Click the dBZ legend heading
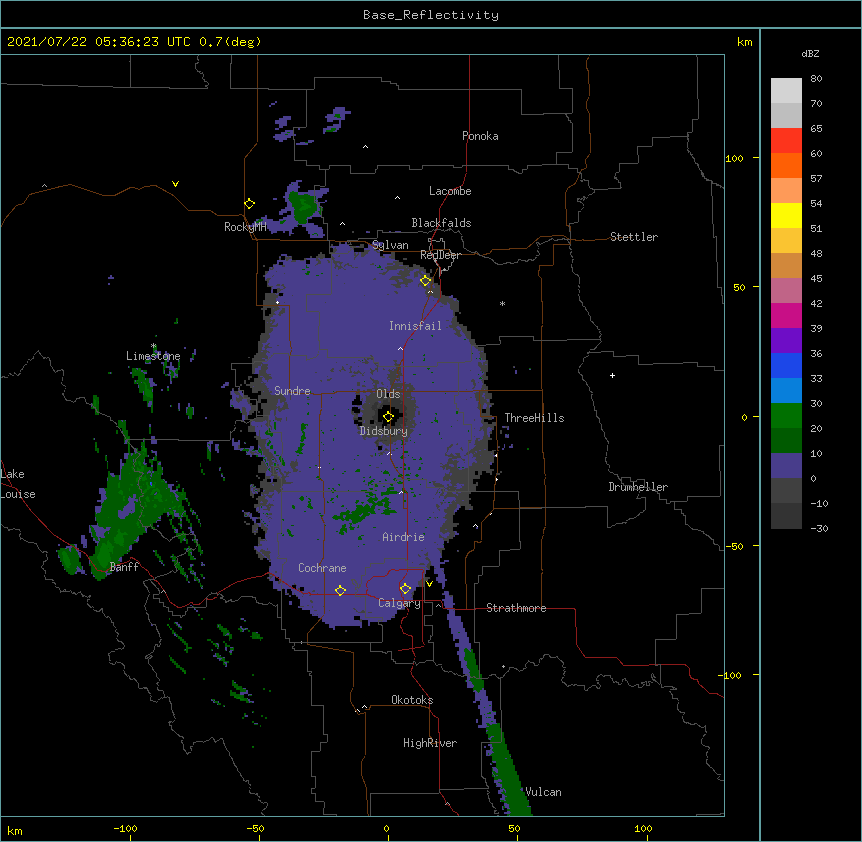The height and width of the screenshot is (842, 862). coord(810,54)
